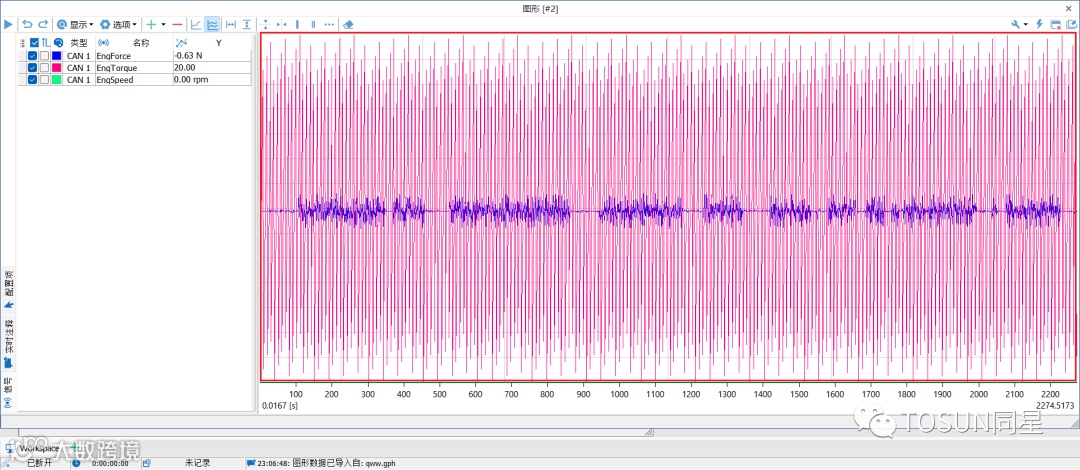Click the detach window icon
Screen dimensions: 1080x470
(1071, 24)
